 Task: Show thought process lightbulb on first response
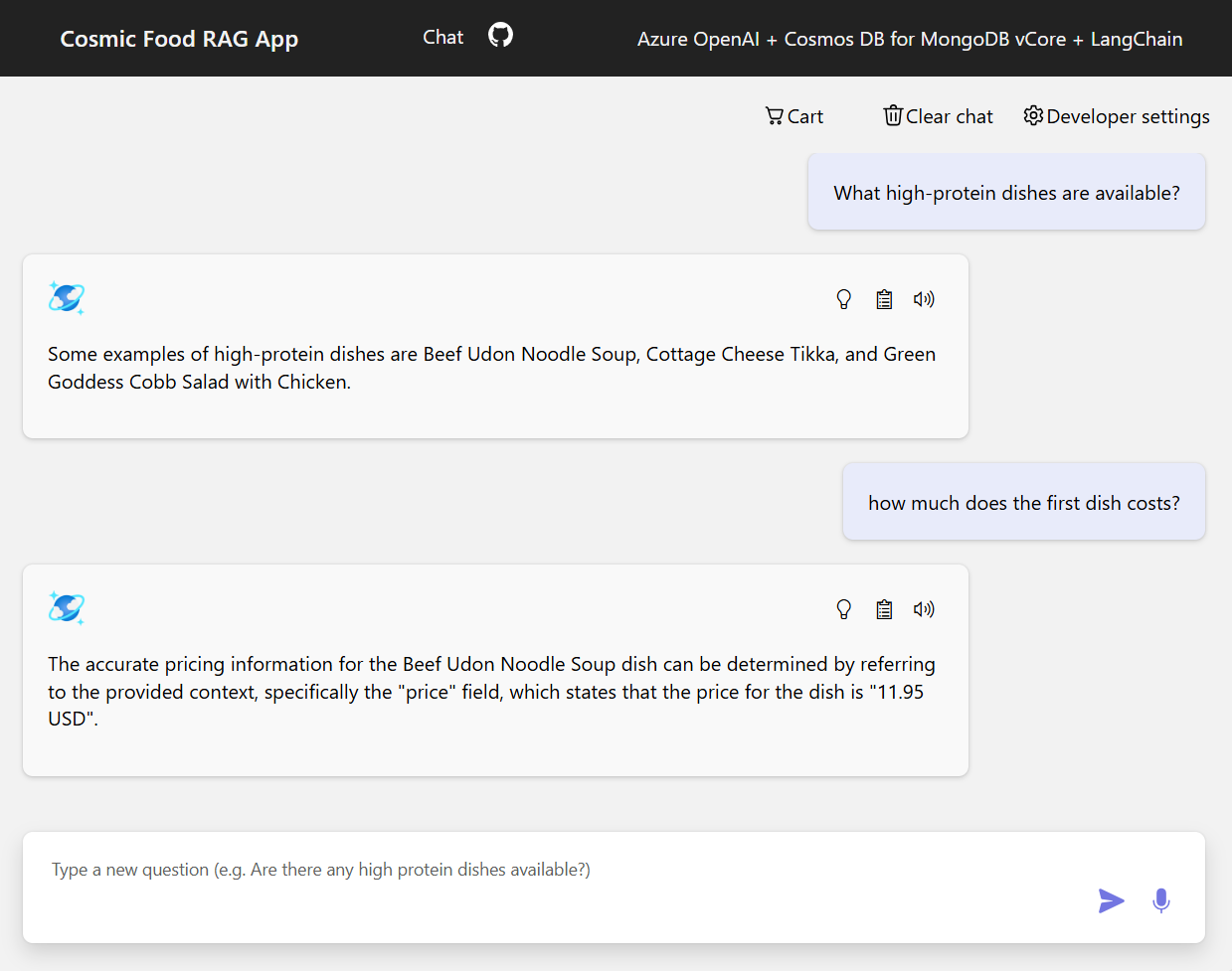click(x=843, y=298)
